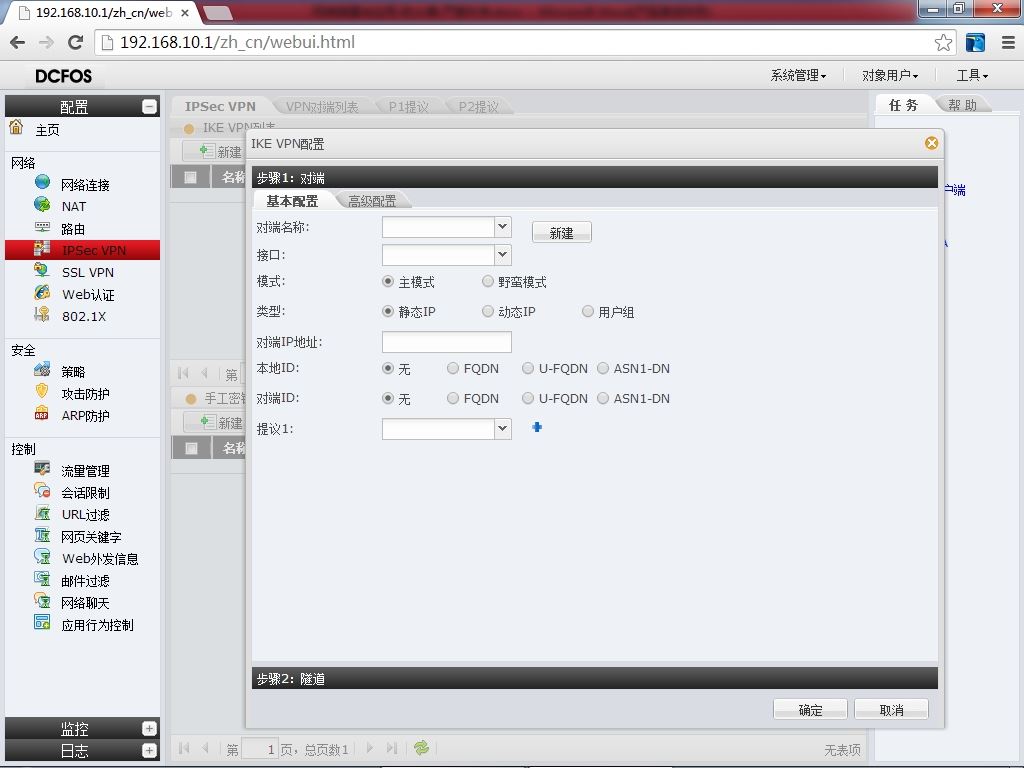The height and width of the screenshot is (768, 1024).
Task: Click the 邮件过滤 icon
Action: (x=42, y=579)
